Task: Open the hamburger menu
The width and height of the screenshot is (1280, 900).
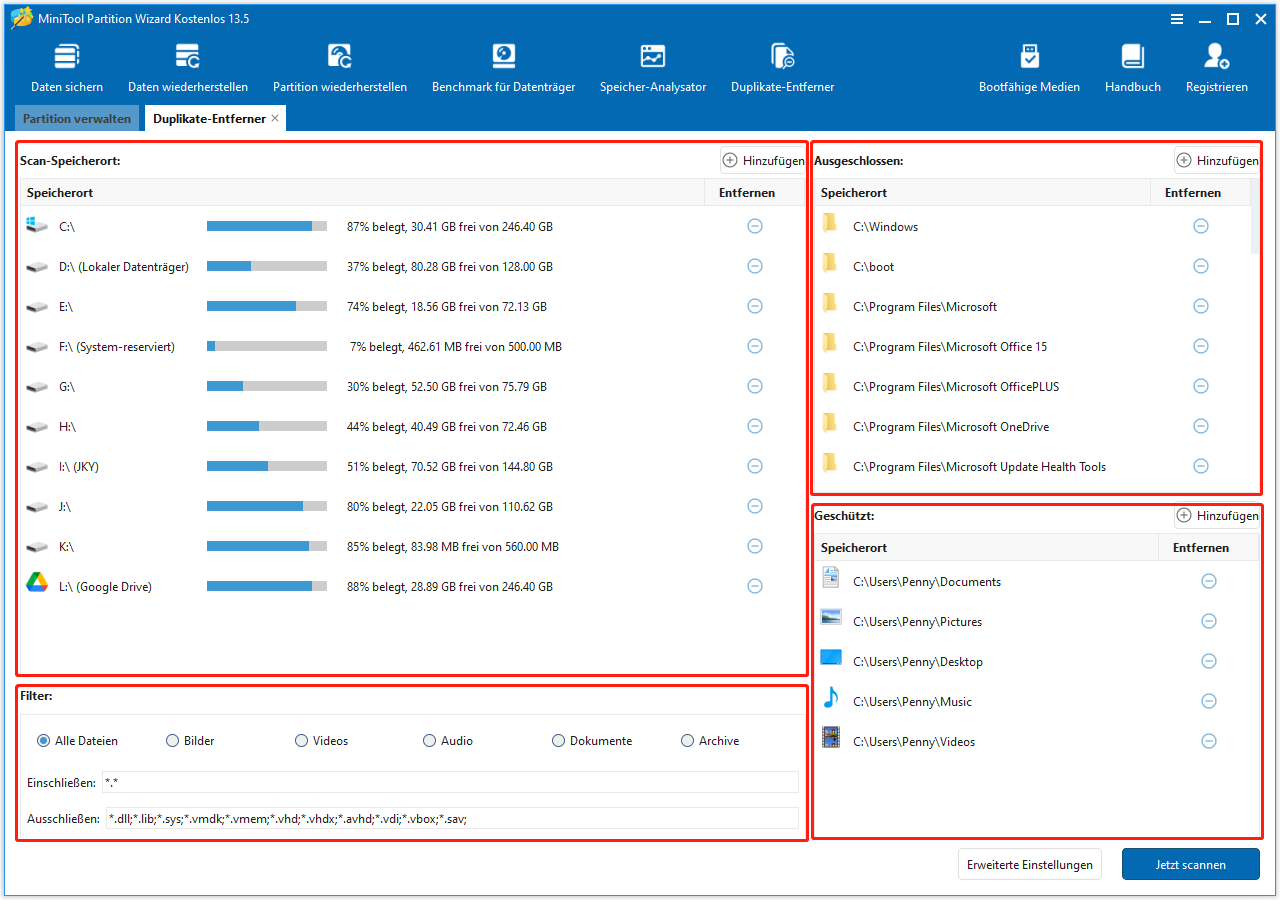Action: pyautogui.click(x=1177, y=18)
